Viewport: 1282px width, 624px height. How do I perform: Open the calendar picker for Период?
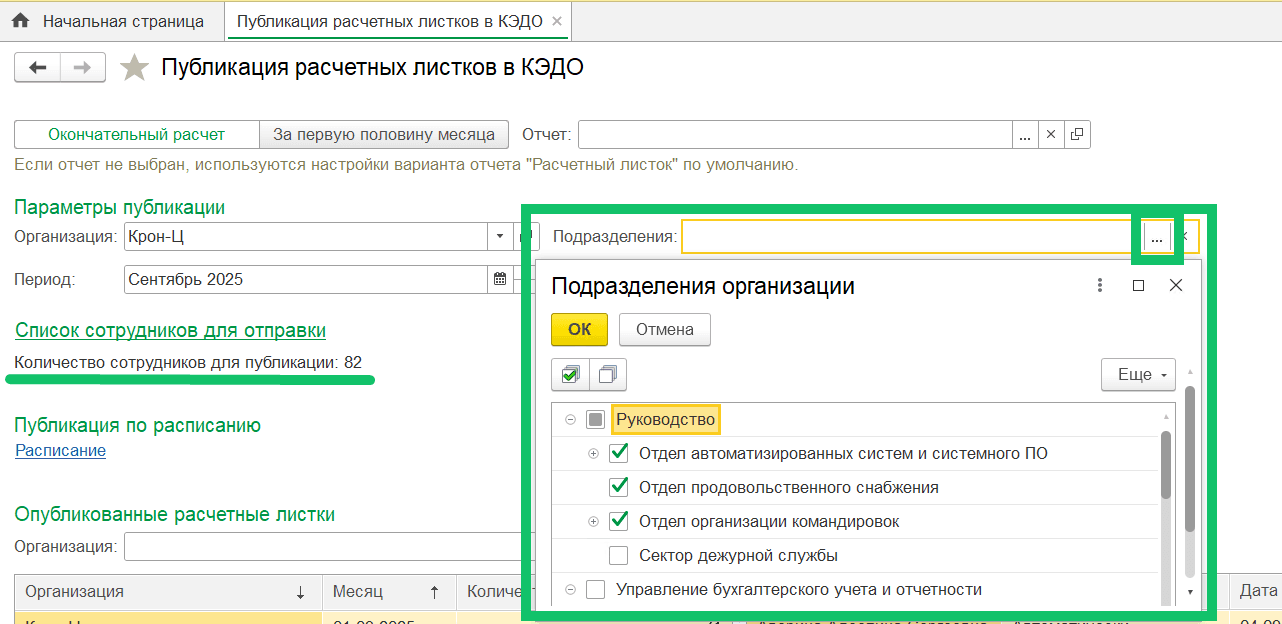point(500,279)
